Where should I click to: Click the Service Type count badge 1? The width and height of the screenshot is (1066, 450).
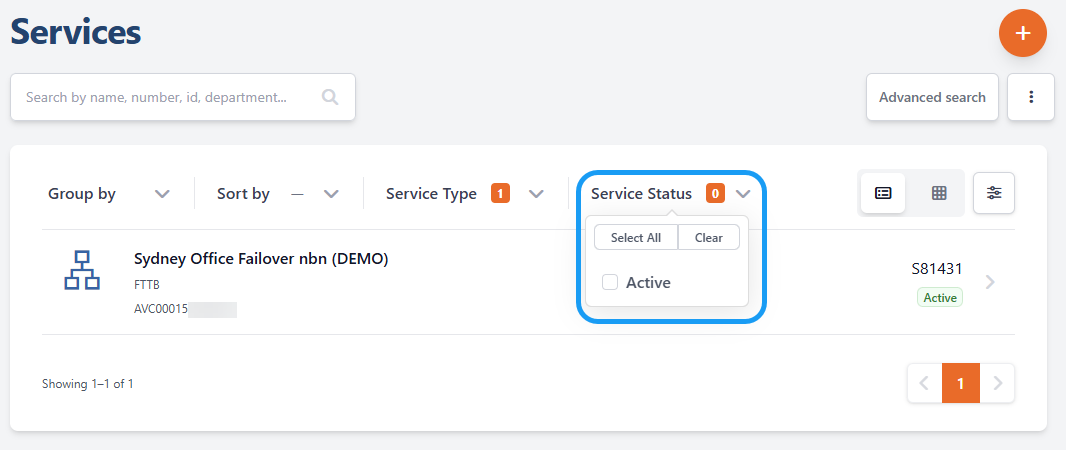tap(500, 194)
